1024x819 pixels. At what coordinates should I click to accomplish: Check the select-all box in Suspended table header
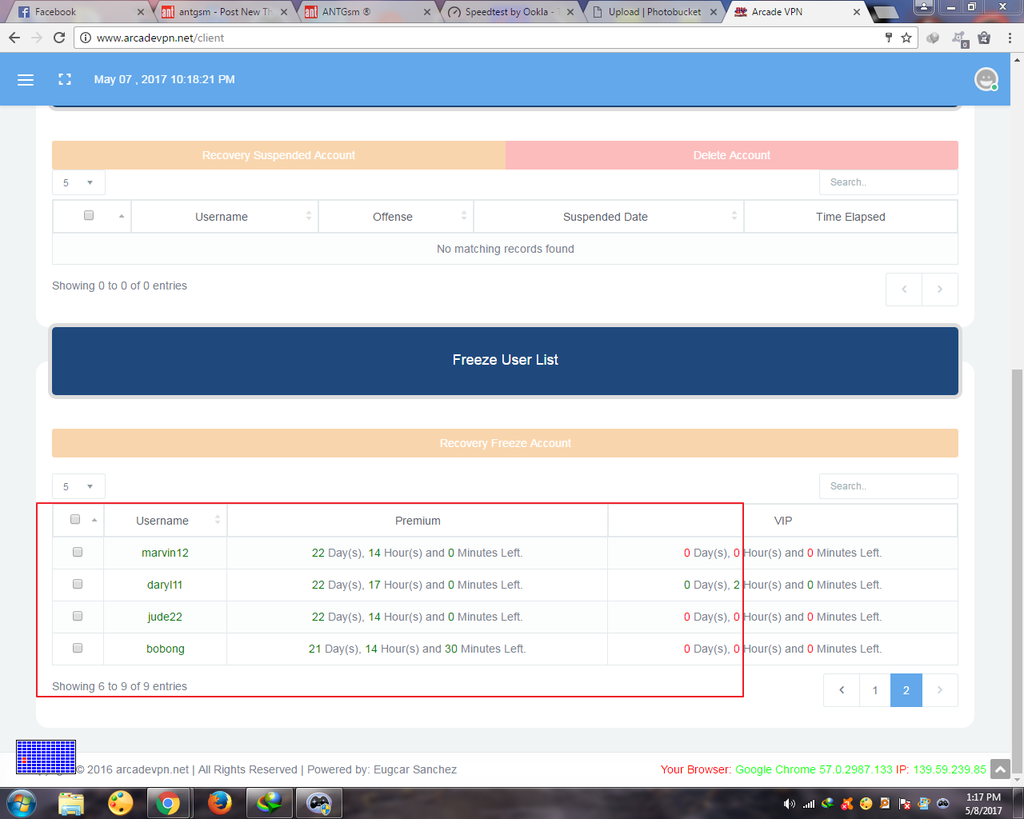[x=88, y=216]
